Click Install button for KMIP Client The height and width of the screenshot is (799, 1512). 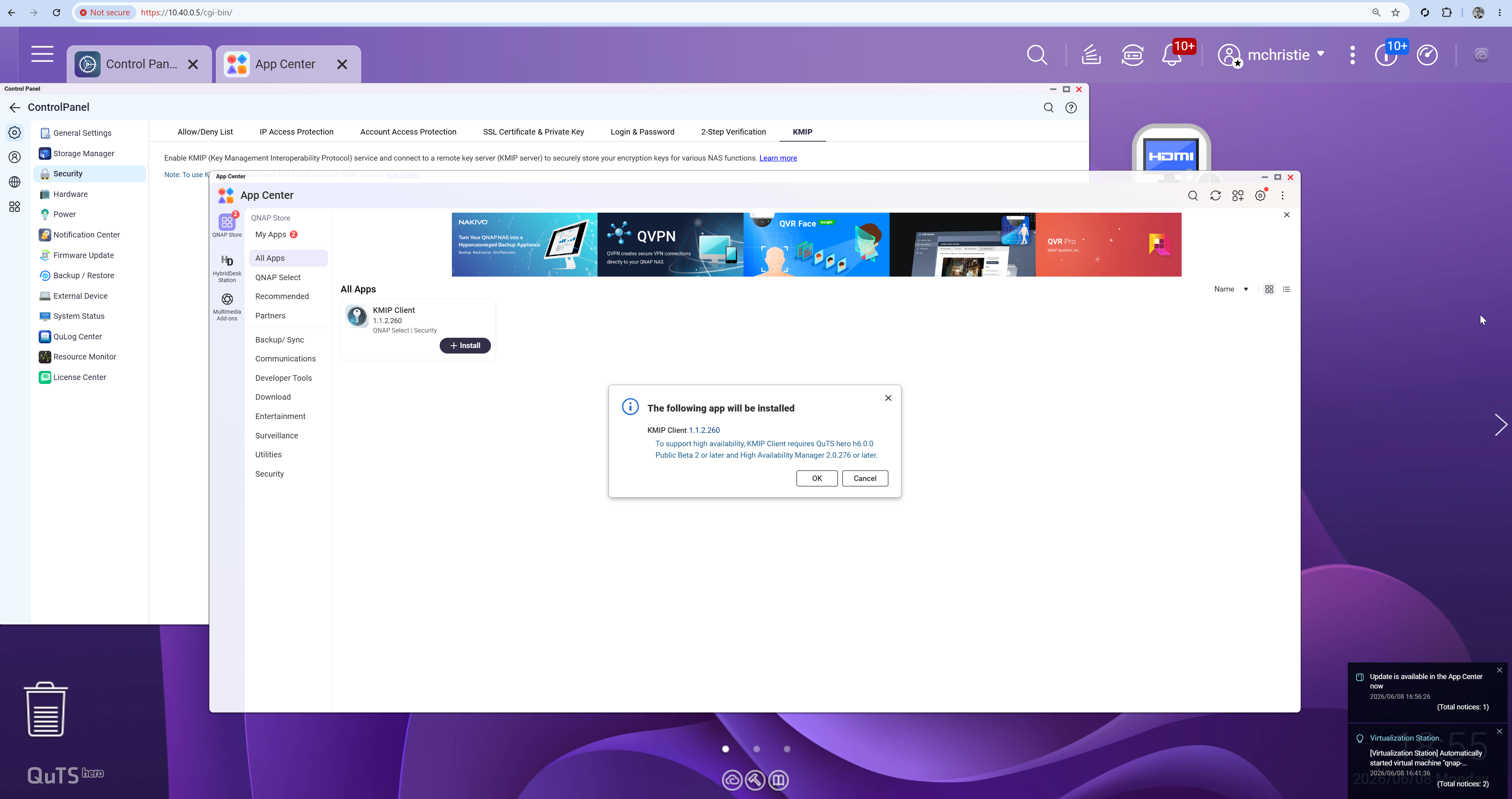(x=465, y=346)
